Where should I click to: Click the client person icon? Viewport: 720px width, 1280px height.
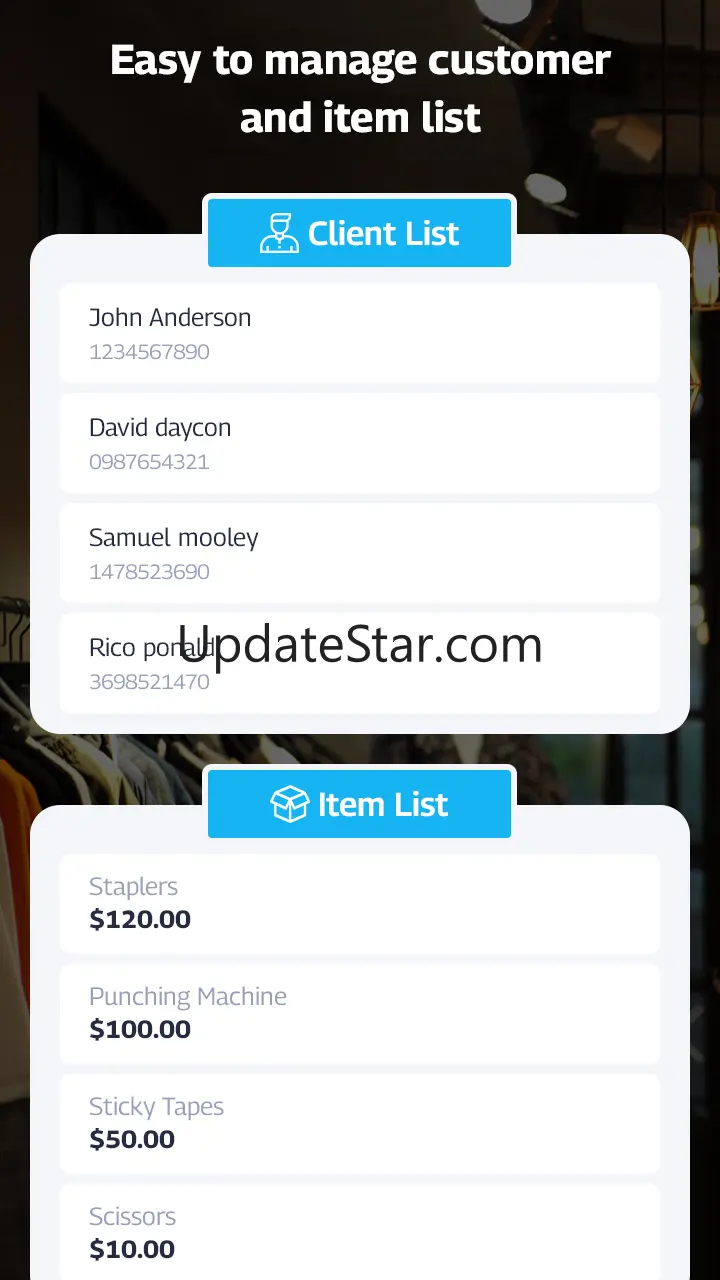click(x=279, y=233)
